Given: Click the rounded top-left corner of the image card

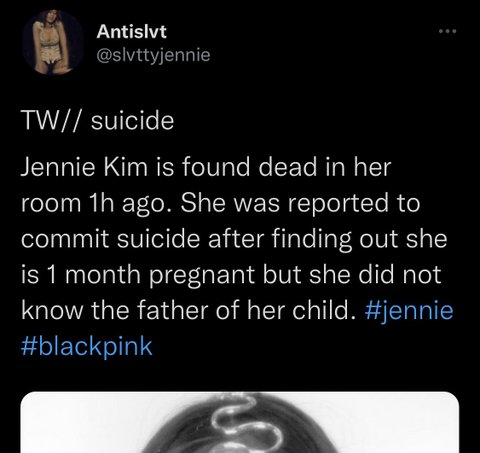Looking at the screenshot, I should 25,396.
